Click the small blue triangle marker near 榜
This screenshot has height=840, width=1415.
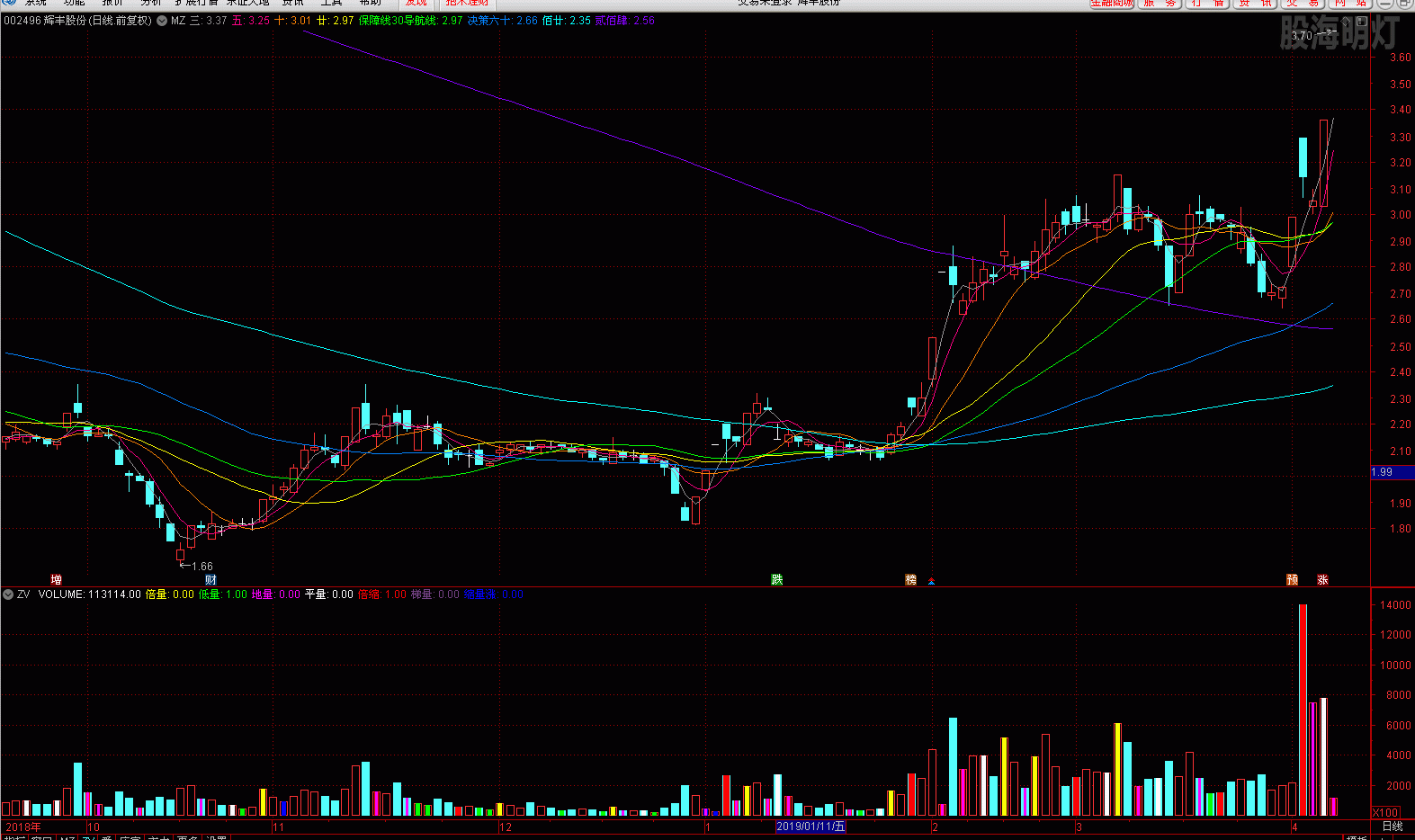click(x=931, y=582)
